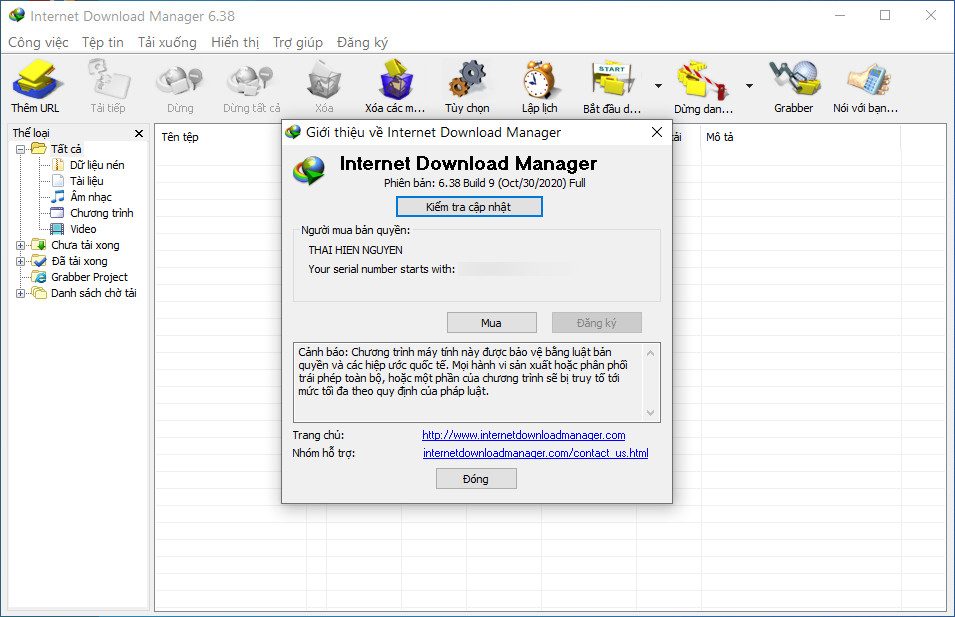
Task: Click the THAI HIEN NGUYEN name text
Action: click(355, 250)
